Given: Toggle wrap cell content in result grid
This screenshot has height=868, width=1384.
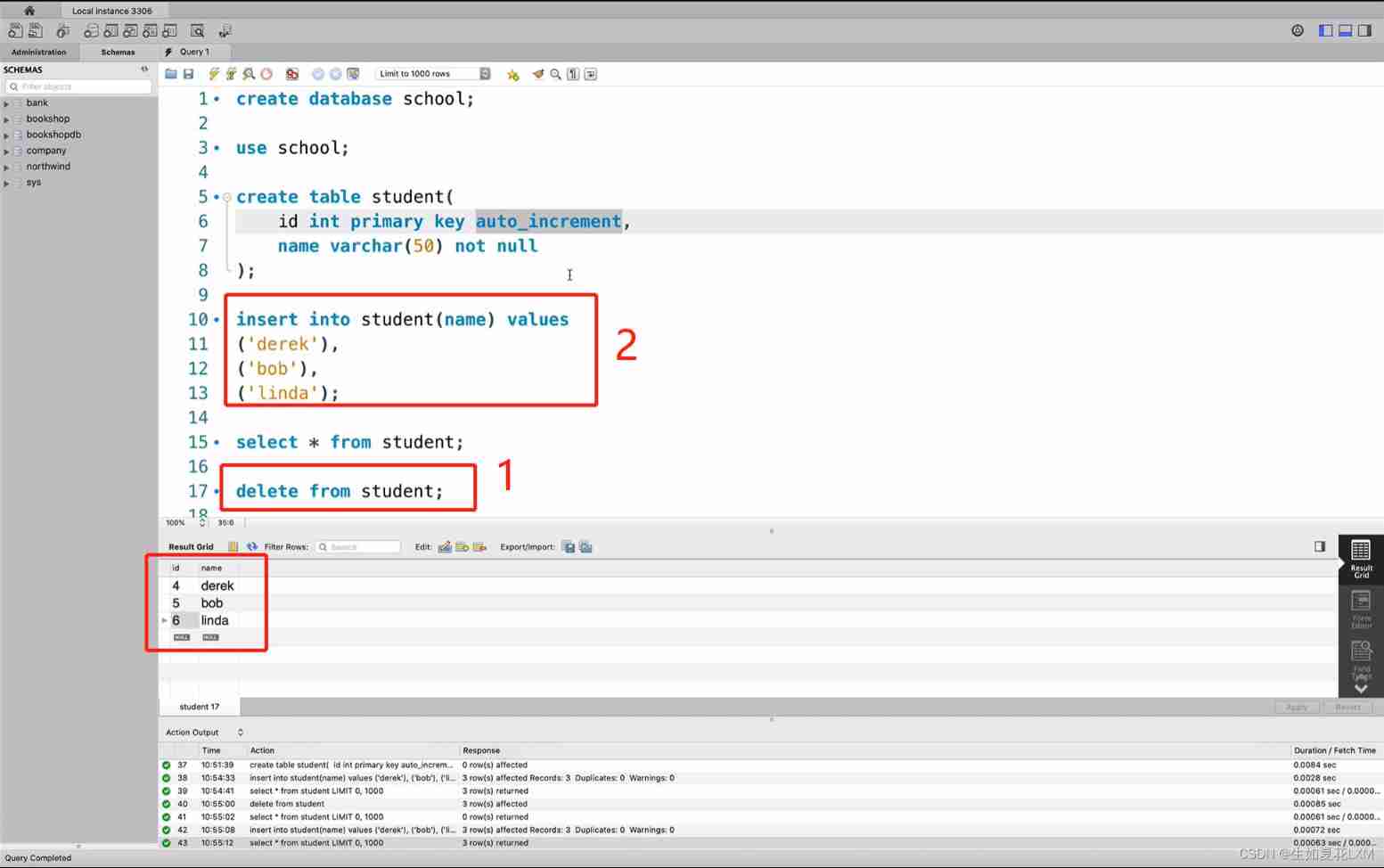Looking at the screenshot, I should click(233, 546).
